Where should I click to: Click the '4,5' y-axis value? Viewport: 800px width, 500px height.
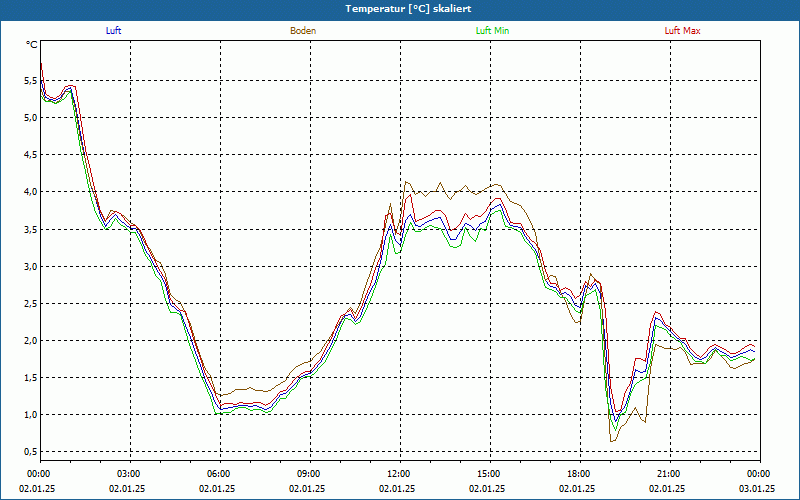coord(31,155)
